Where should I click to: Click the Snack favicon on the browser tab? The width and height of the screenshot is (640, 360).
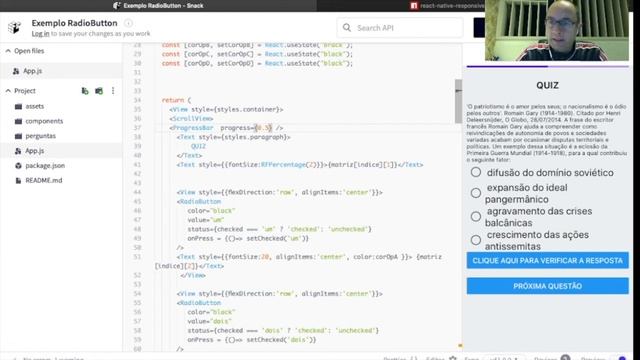click(x=117, y=5)
